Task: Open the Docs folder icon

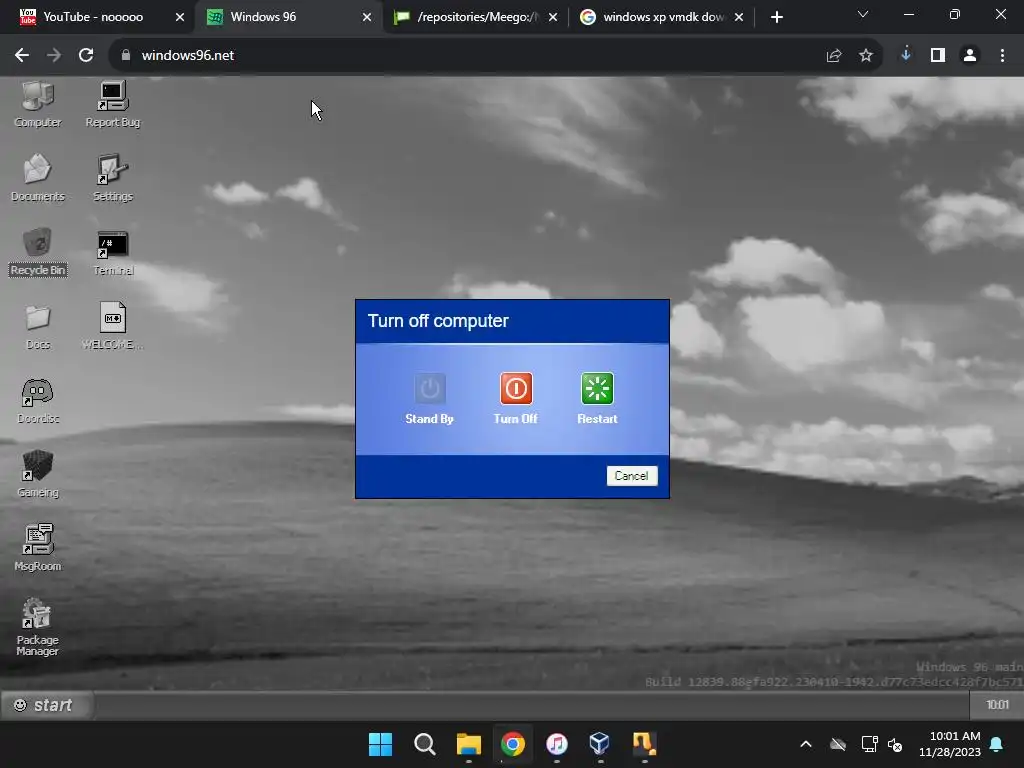Action: pyautogui.click(x=37, y=327)
